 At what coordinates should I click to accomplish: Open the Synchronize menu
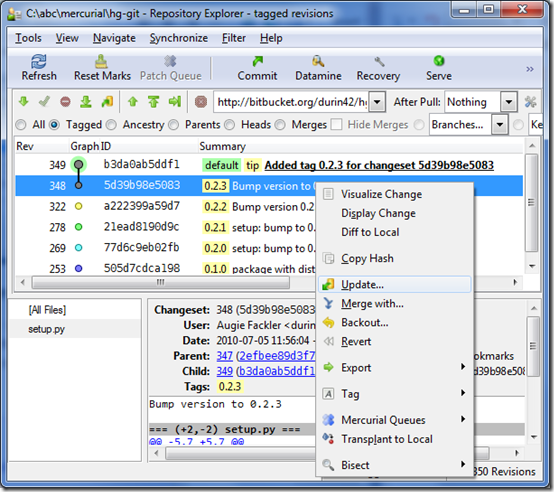click(179, 38)
